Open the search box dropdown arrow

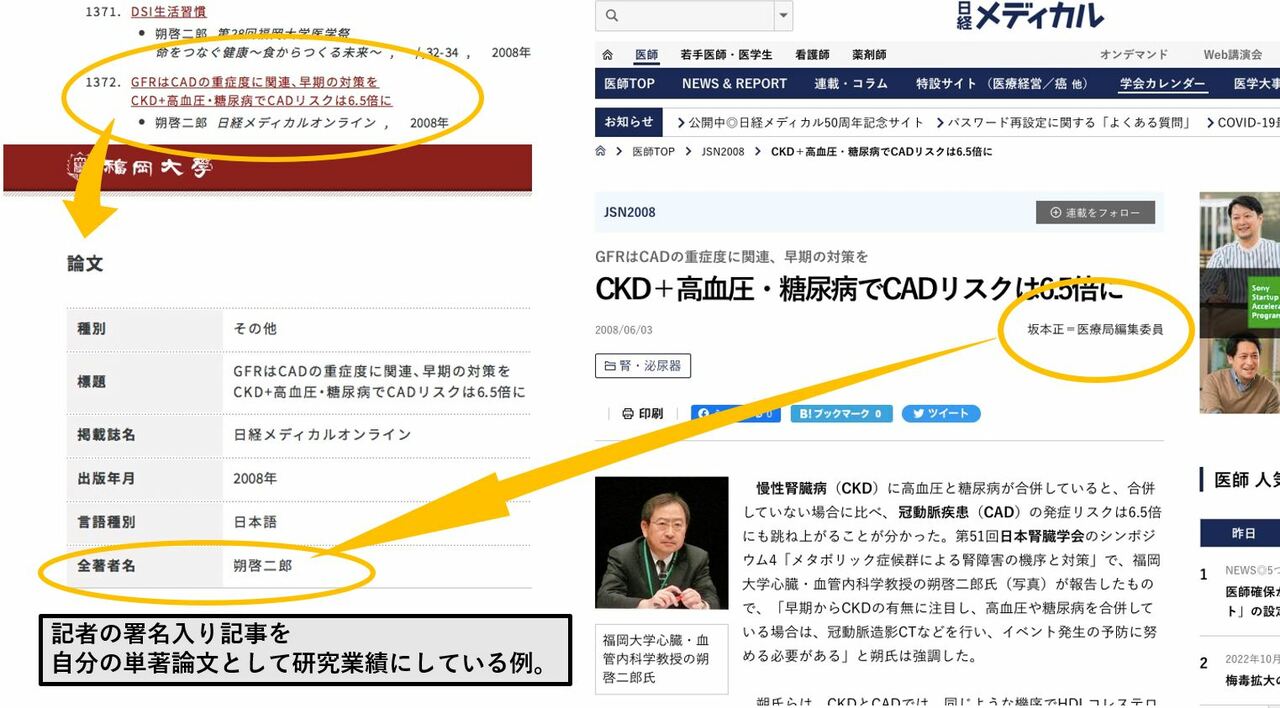coord(784,15)
